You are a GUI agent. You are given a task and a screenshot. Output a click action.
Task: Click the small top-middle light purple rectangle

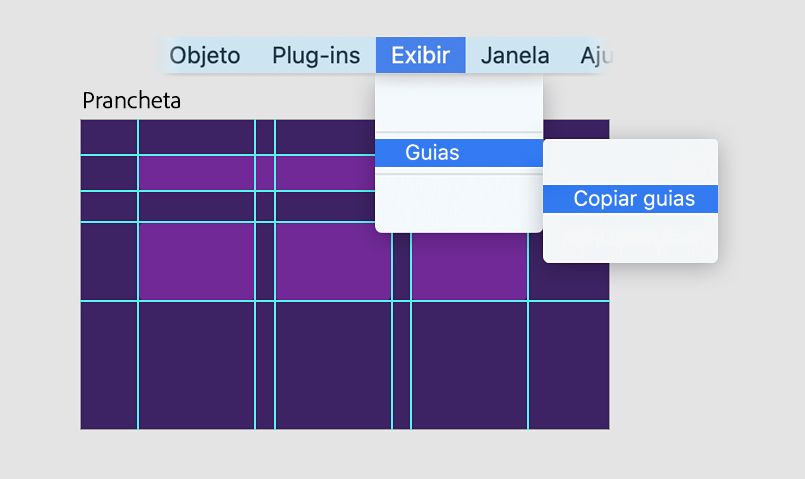pyautogui.click(x=325, y=173)
